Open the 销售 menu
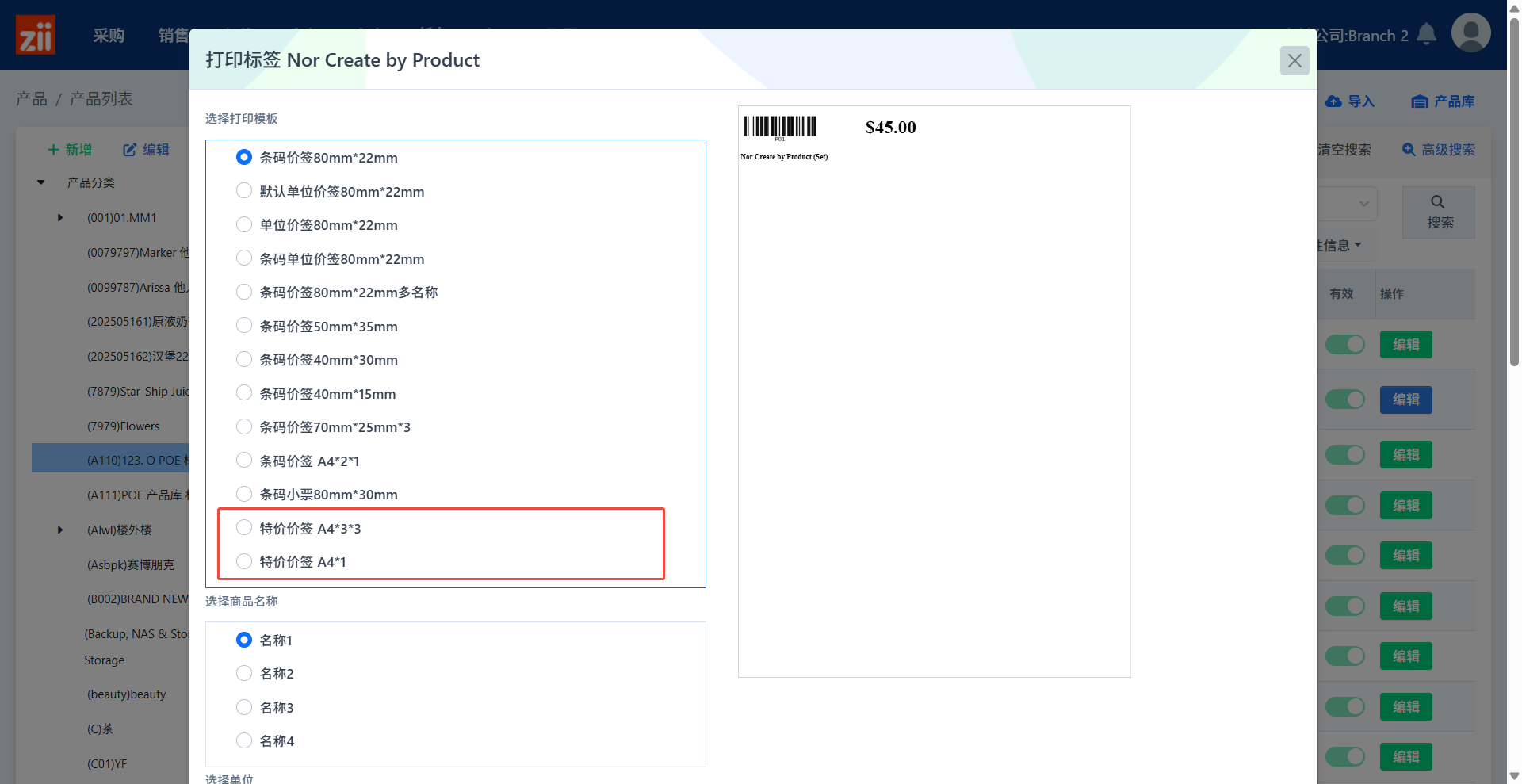Image resolution: width=1522 pixels, height=784 pixels. (174, 36)
